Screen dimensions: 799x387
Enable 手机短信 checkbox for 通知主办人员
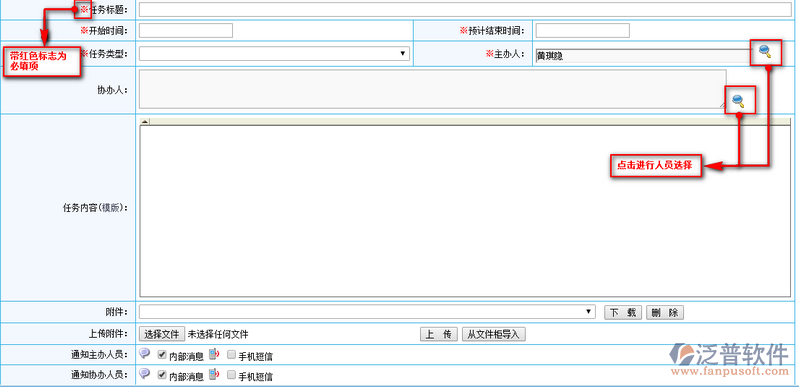point(231,354)
